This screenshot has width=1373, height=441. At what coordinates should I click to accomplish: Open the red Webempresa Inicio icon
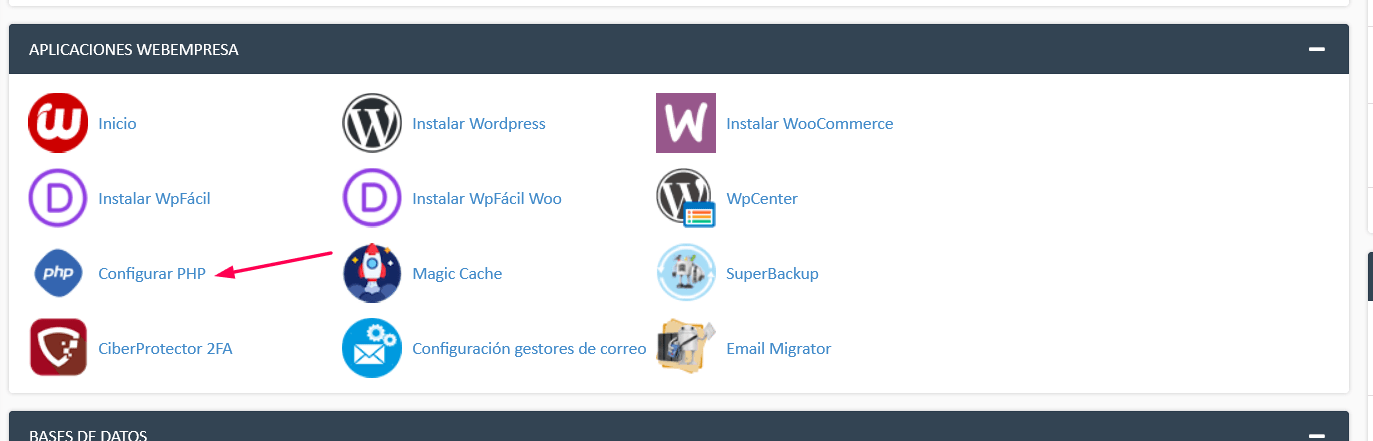point(58,123)
